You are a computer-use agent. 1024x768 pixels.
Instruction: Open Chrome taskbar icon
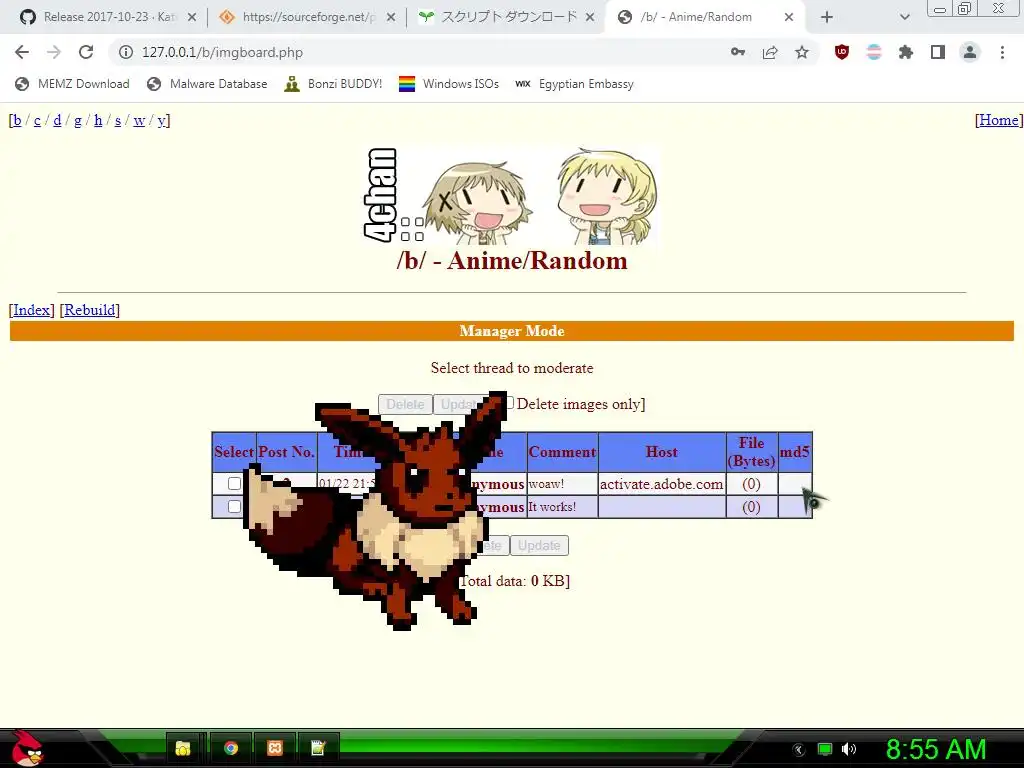(x=231, y=748)
